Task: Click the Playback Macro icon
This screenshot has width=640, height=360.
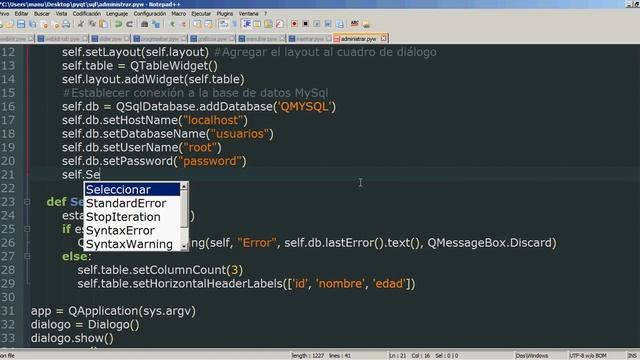Action: tap(316, 24)
